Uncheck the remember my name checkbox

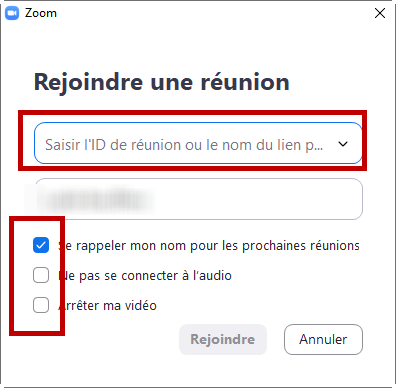click(x=41, y=245)
